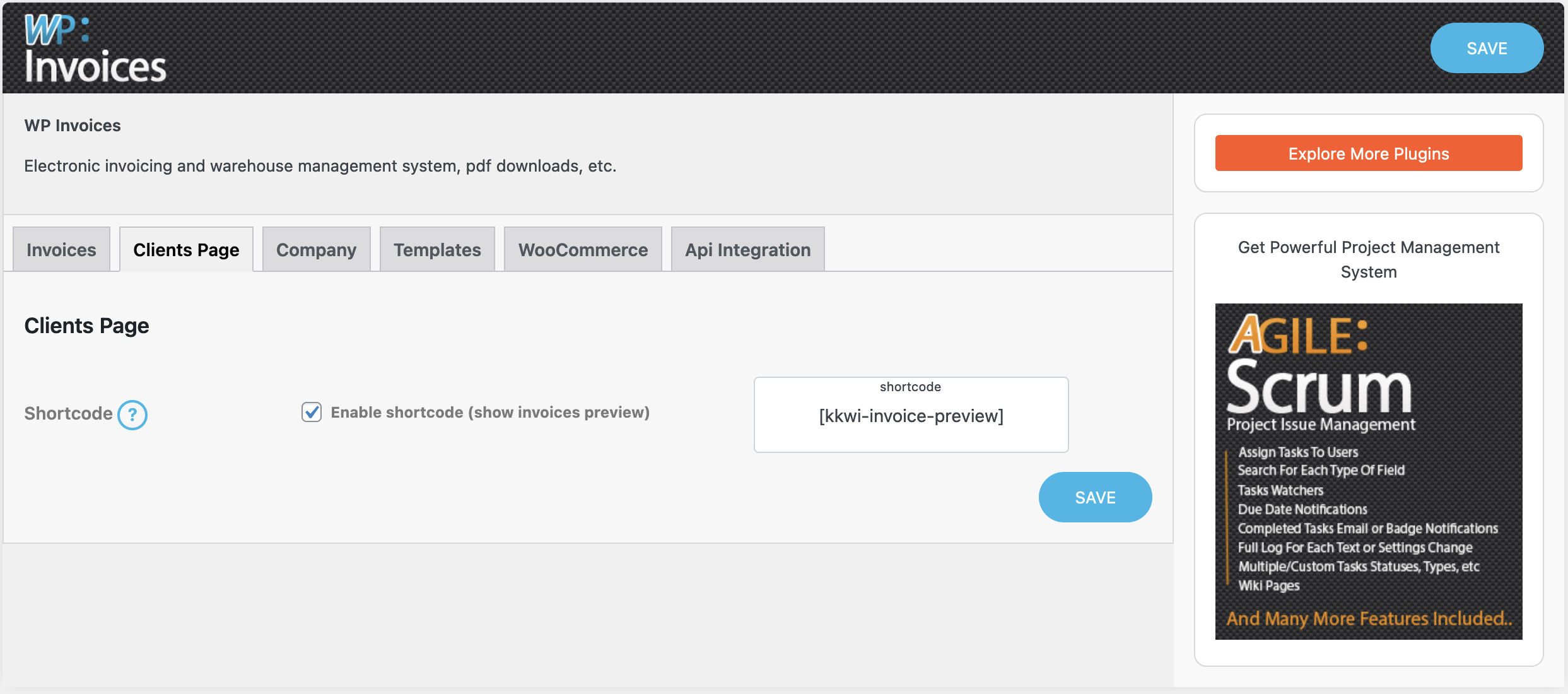Viewport: 1568px width, 694px height.
Task: Click the Explore More Plugins button
Action: coord(1368,153)
